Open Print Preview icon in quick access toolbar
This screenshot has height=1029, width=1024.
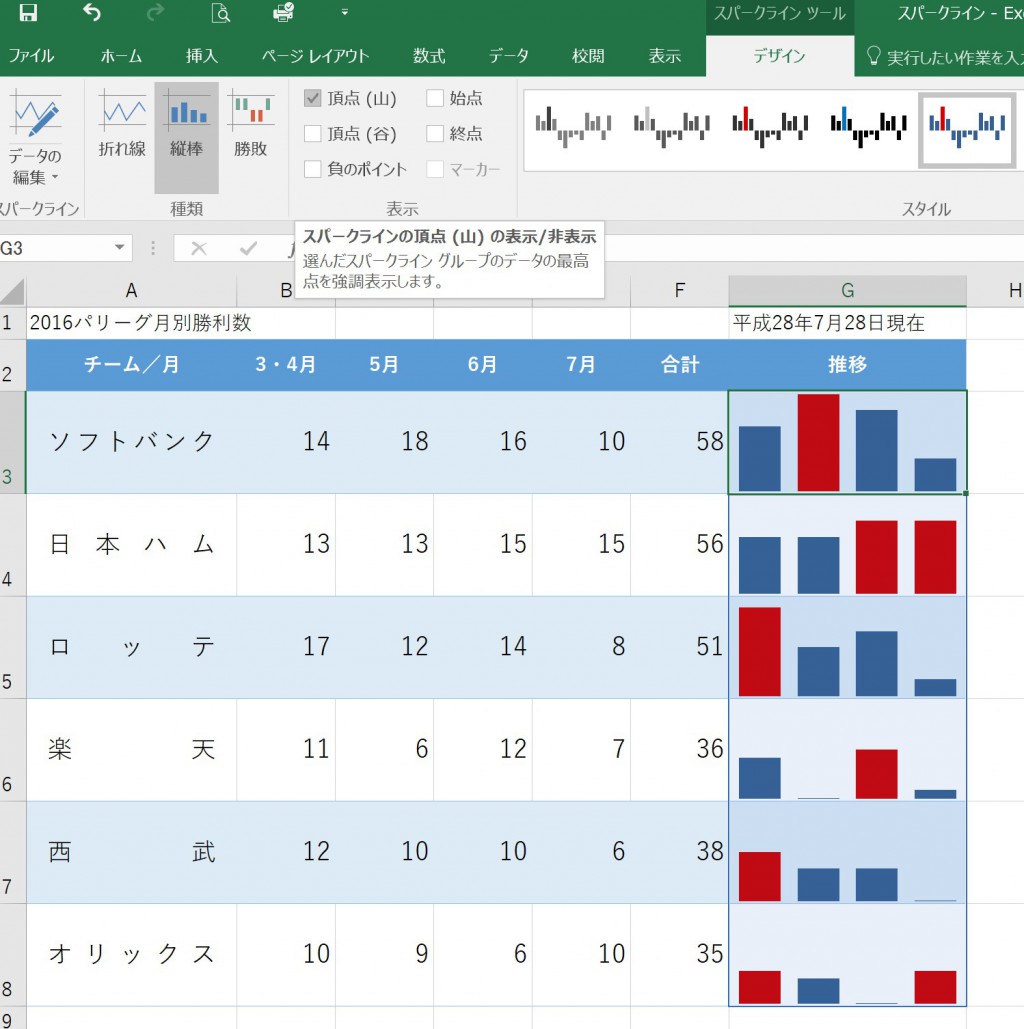(221, 12)
